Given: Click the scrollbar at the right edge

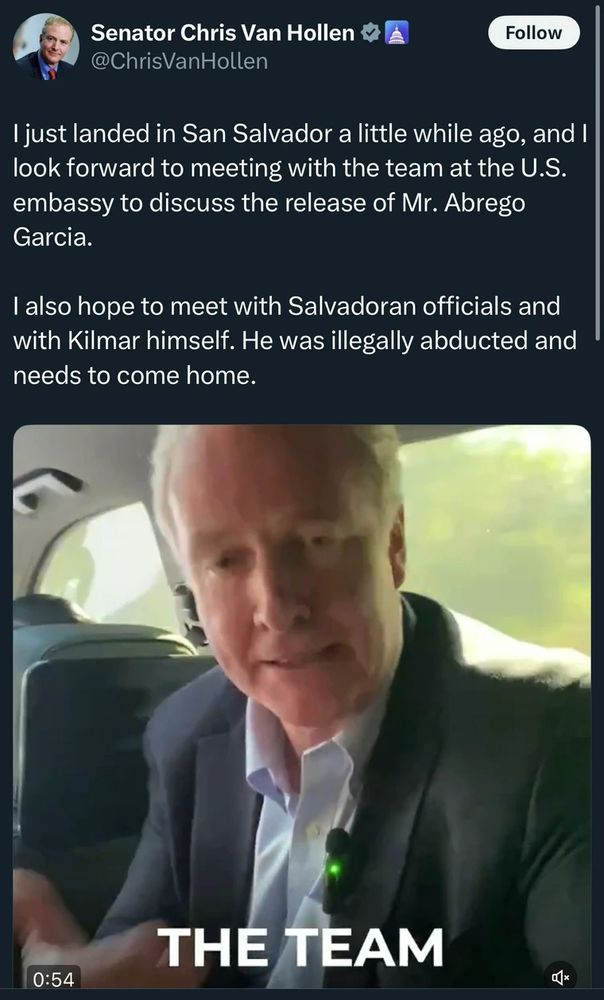Looking at the screenshot, I should [598, 179].
